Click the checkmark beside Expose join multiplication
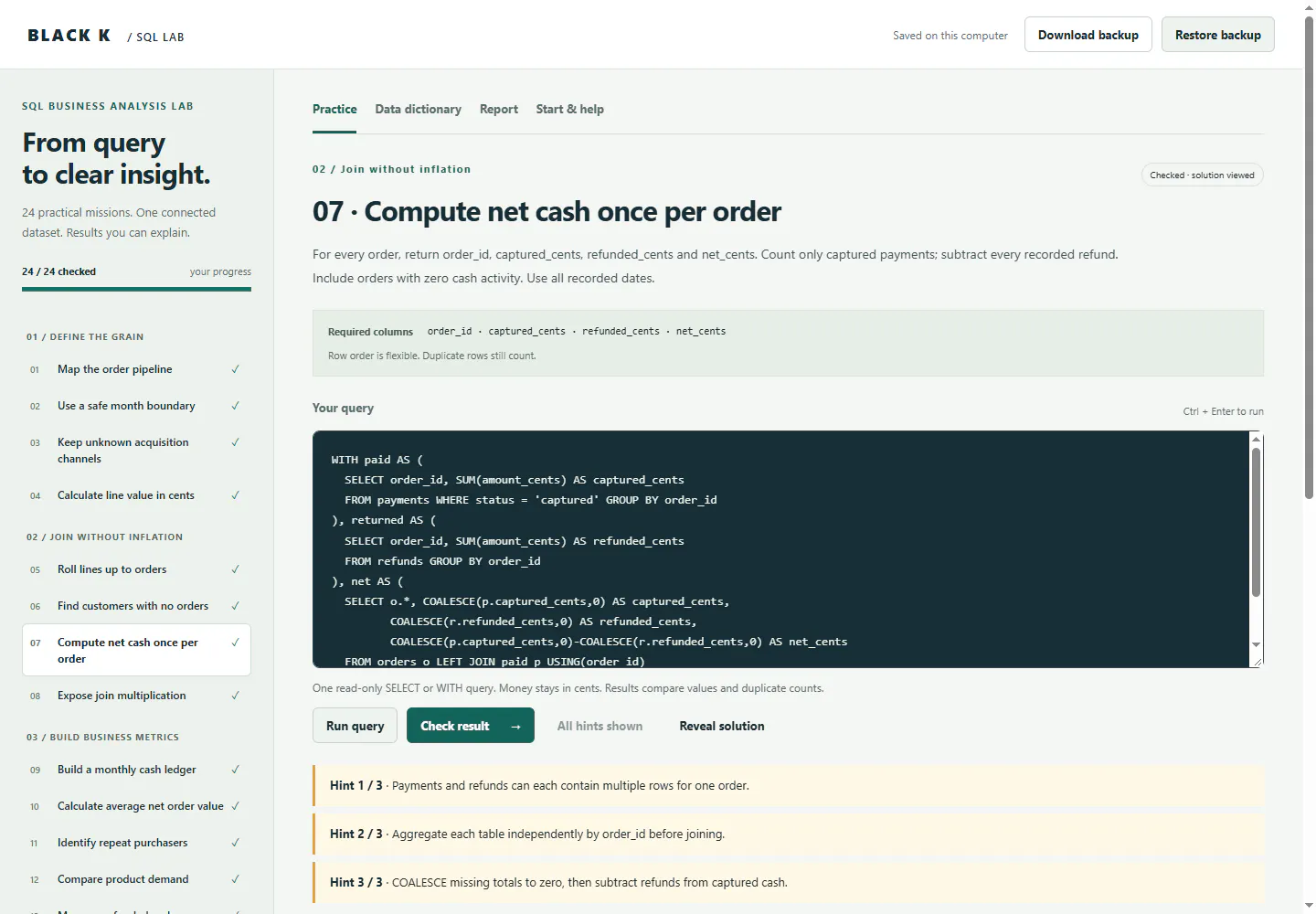1316x914 pixels. [235, 696]
